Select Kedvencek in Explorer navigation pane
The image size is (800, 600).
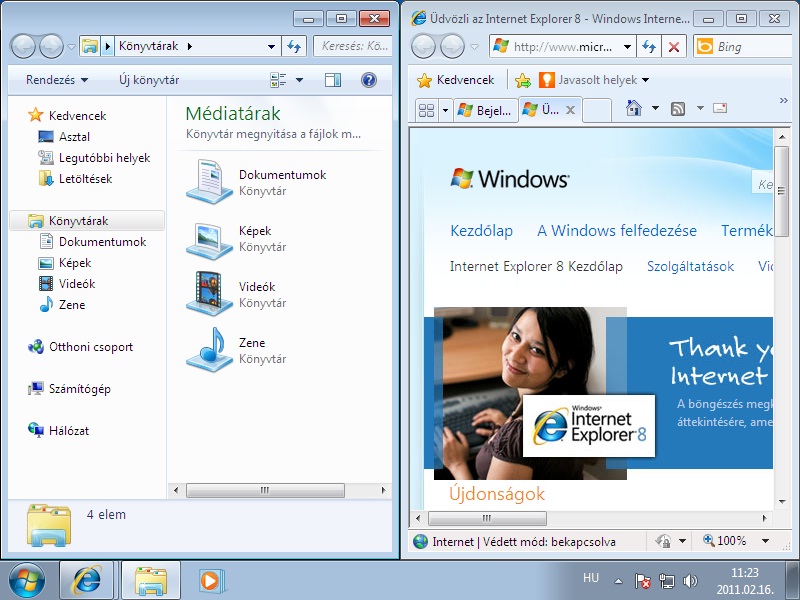[77, 116]
